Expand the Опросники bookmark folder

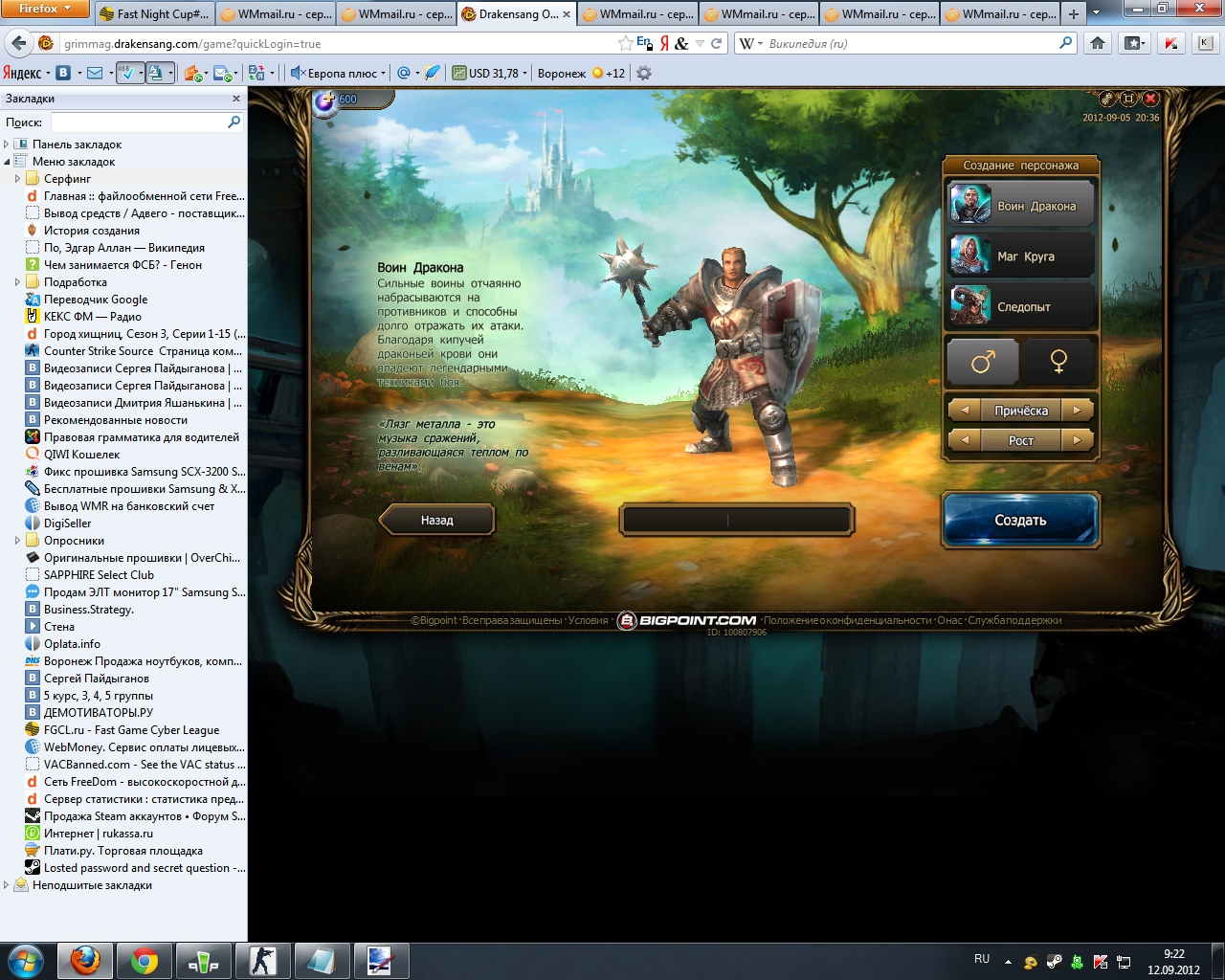[17, 541]
